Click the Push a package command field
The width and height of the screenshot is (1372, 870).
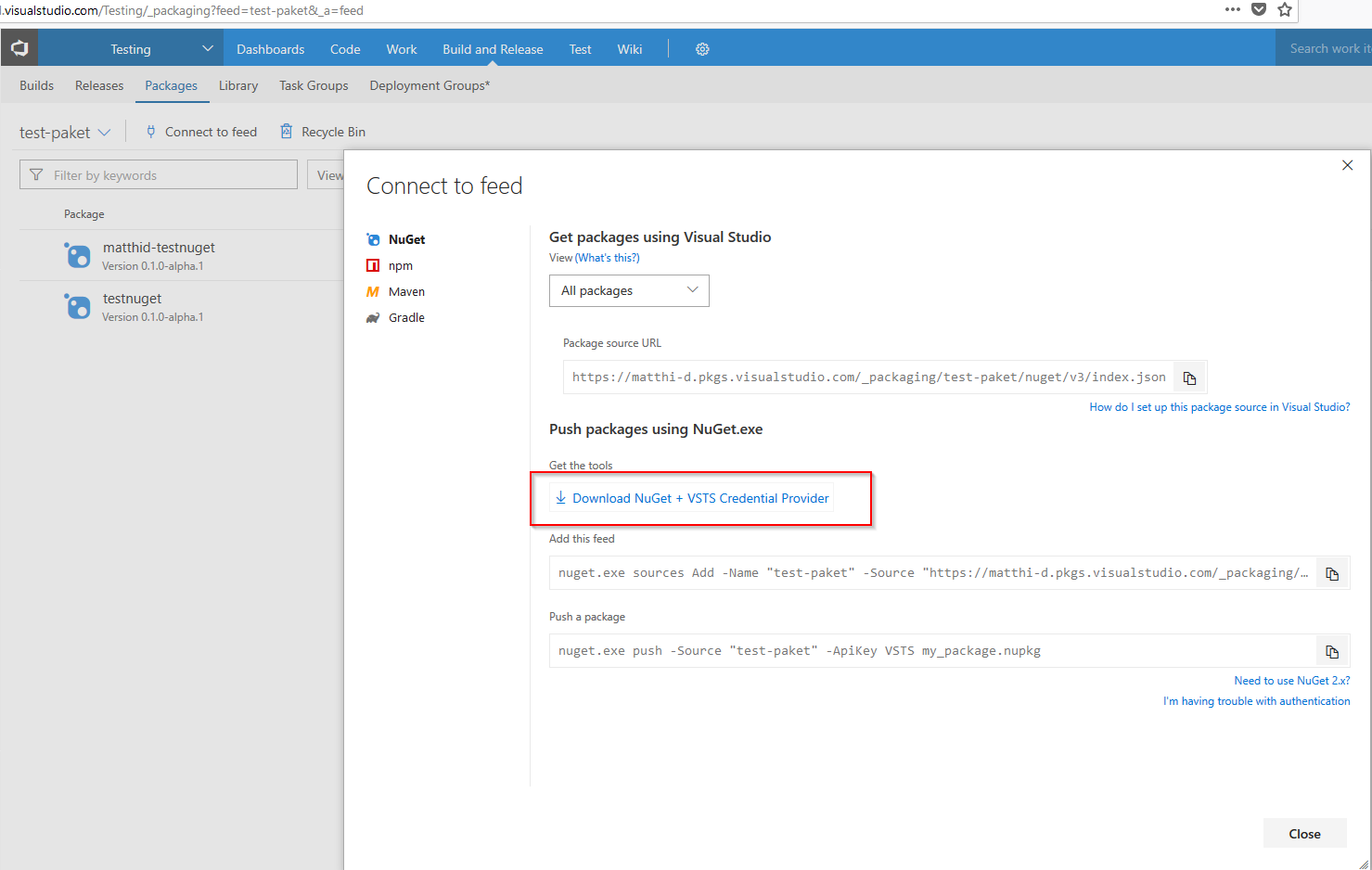[x=933, y=651]
